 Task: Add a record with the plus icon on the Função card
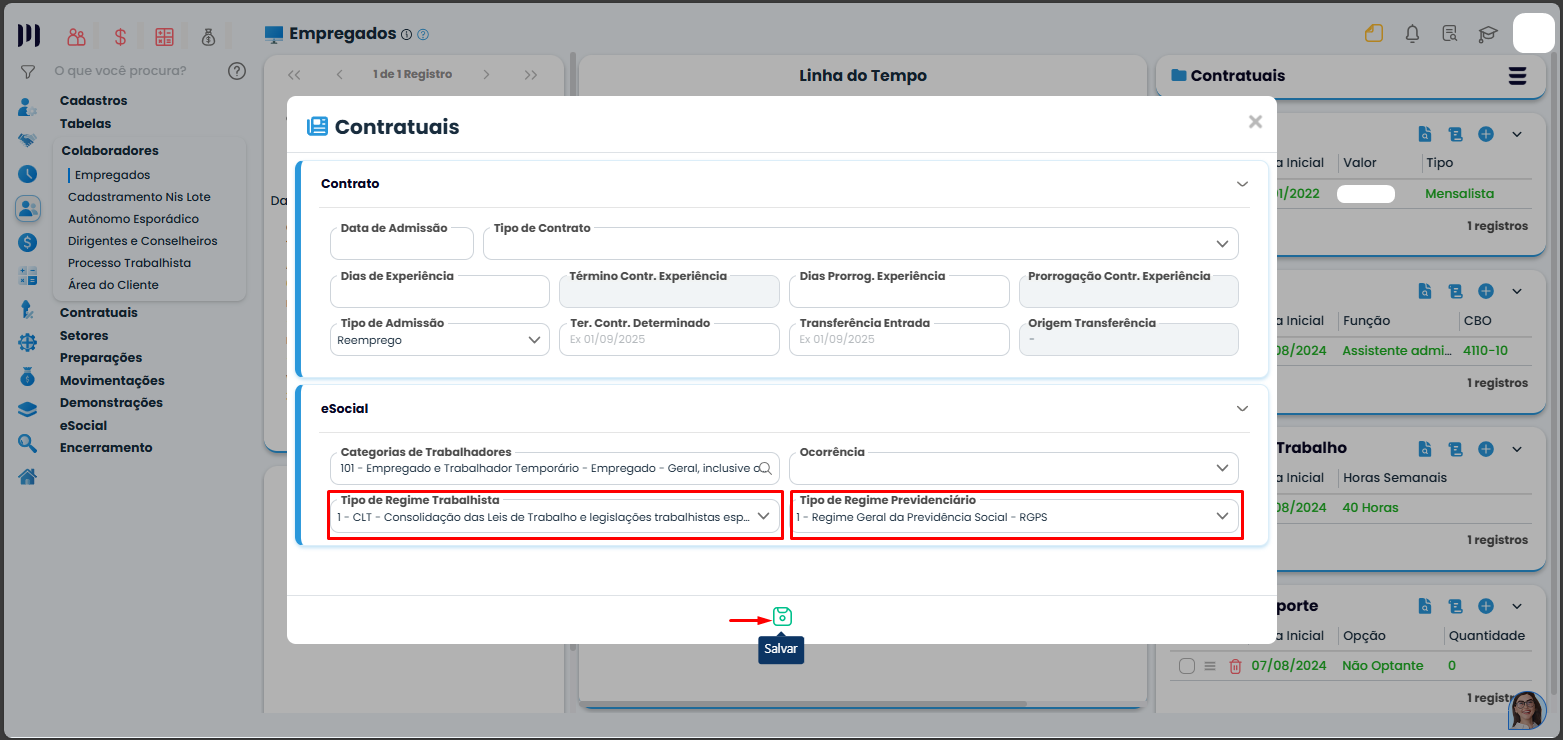coord(1486,291)
